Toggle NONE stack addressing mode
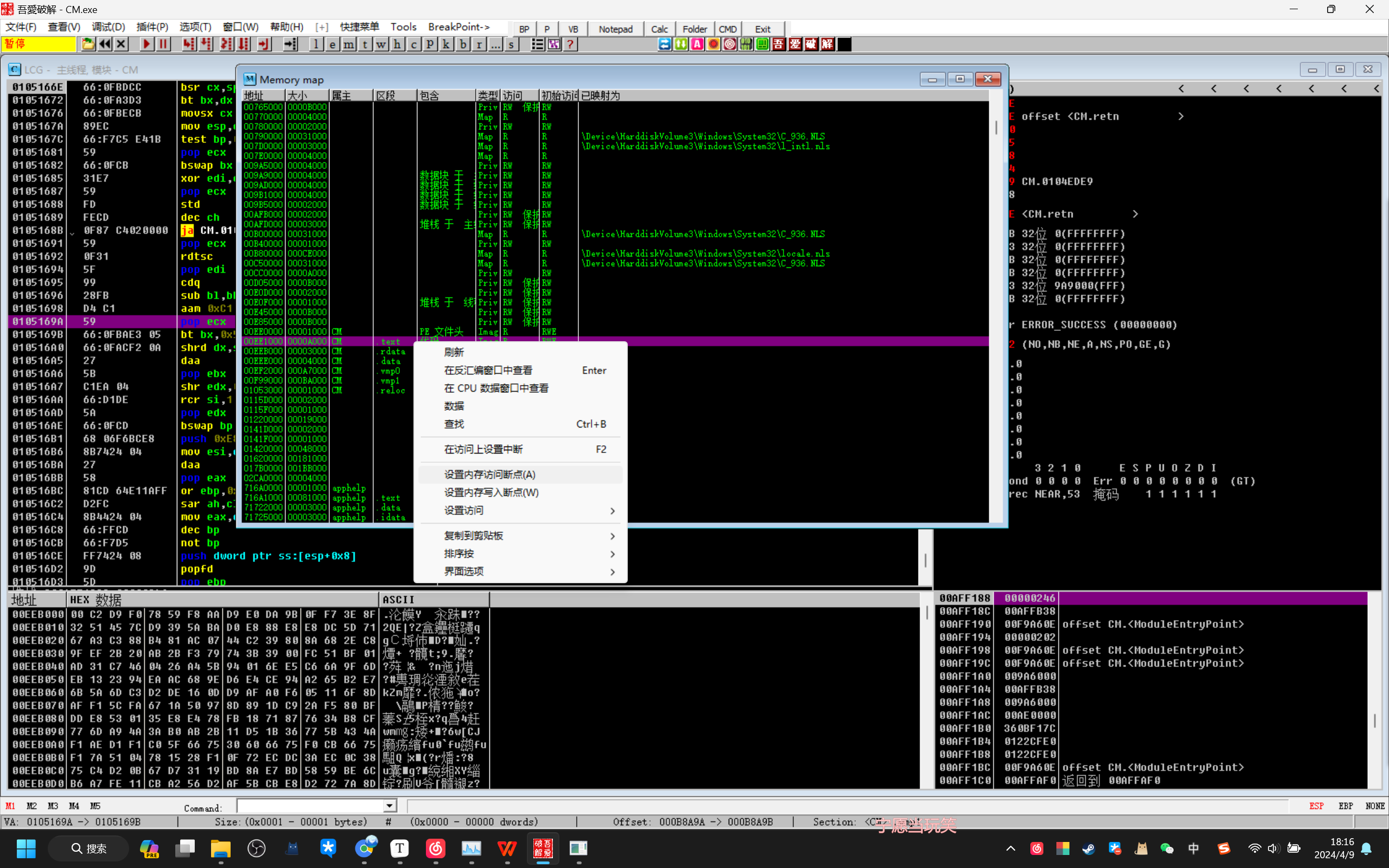Viewport: 1389px width, 868px height. click(x=1375, y=806)
